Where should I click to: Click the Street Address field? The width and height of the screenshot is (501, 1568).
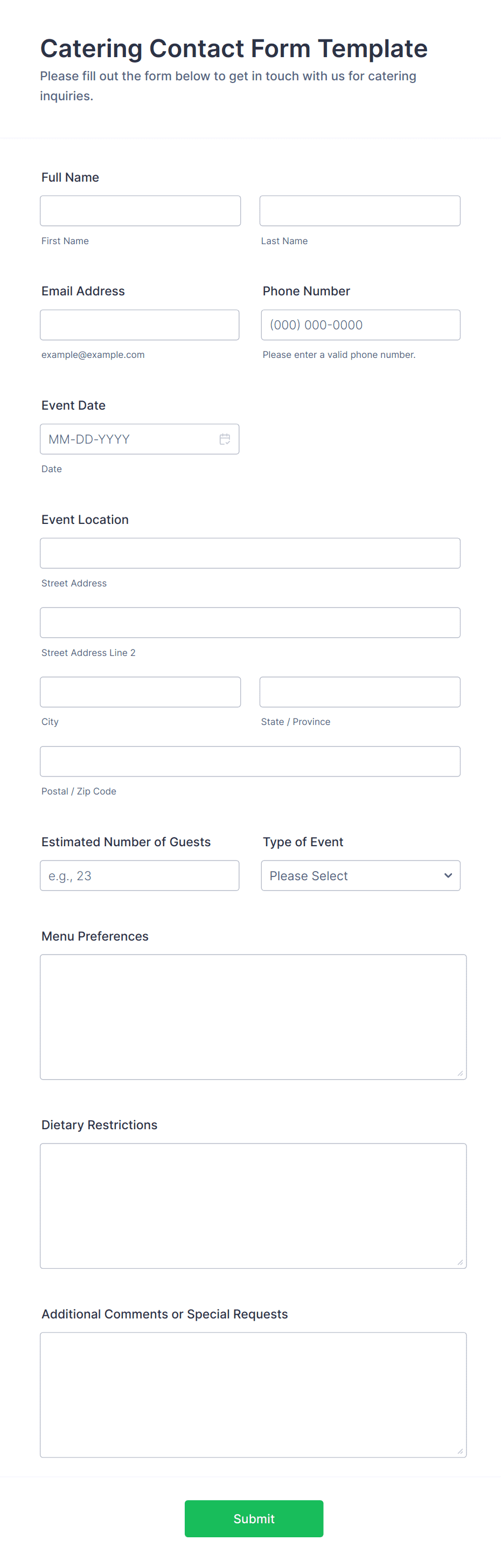(249, 552)
